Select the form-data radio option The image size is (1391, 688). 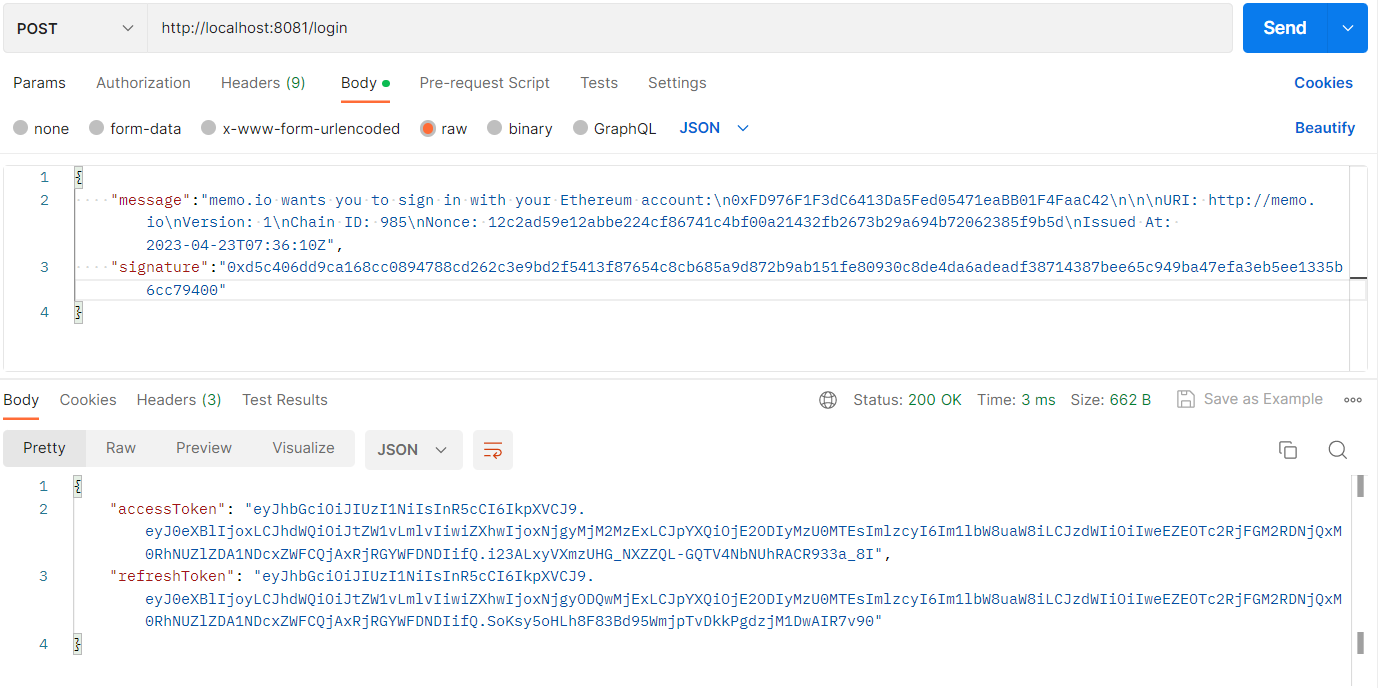pyautogui.click(x=97, y=128)
